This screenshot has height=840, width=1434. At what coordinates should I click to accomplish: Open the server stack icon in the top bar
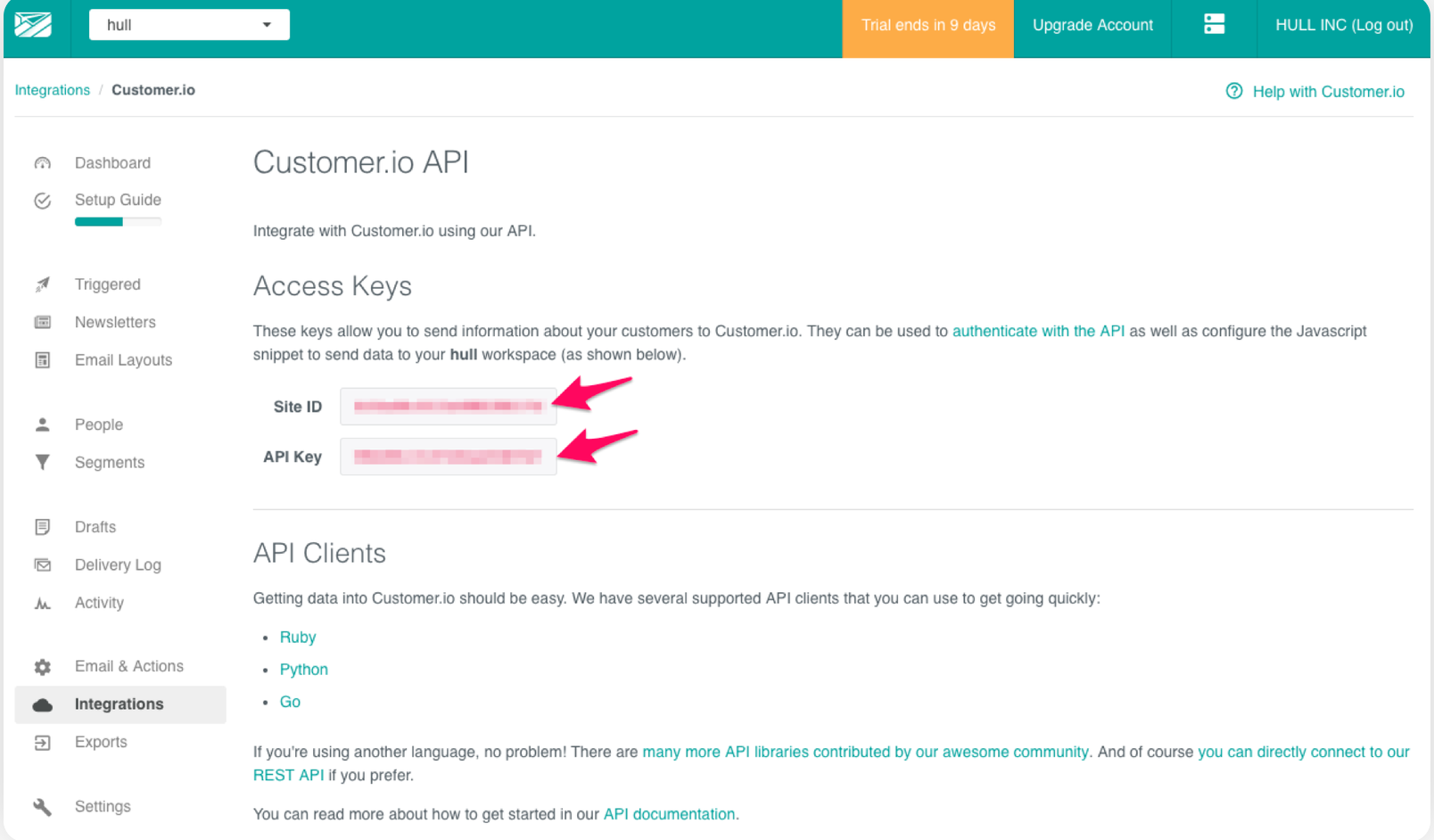coord(1214,24)
